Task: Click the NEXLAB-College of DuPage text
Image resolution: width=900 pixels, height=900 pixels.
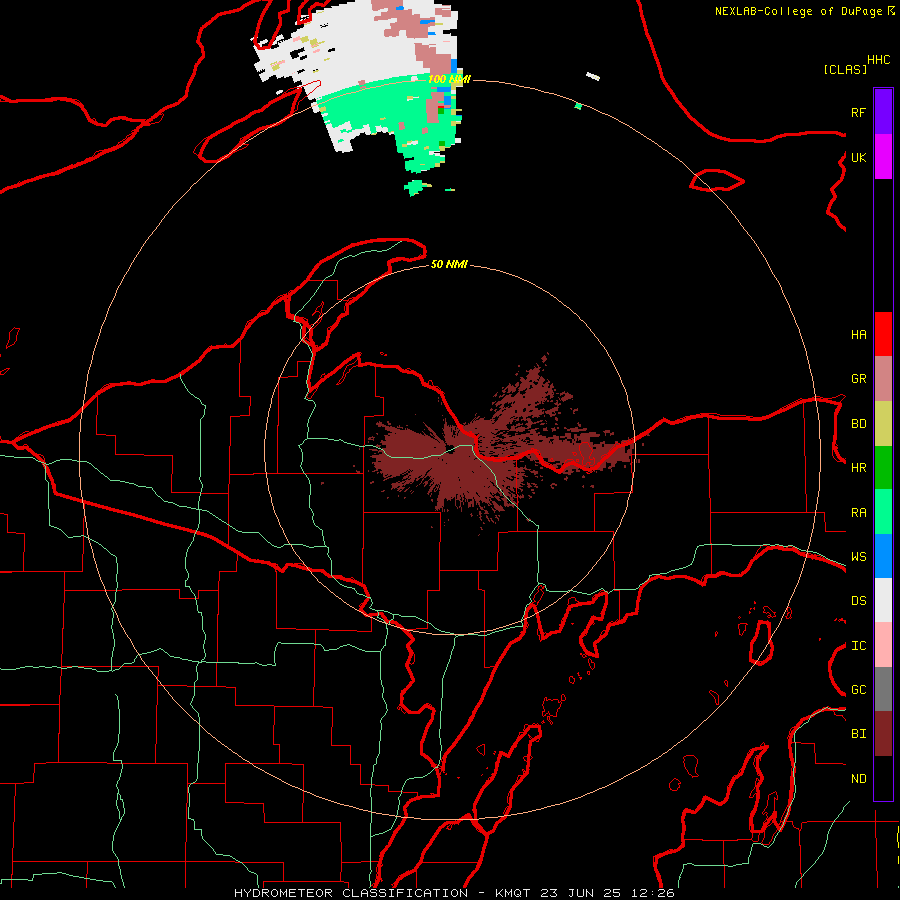Action: tap(800, 11)
